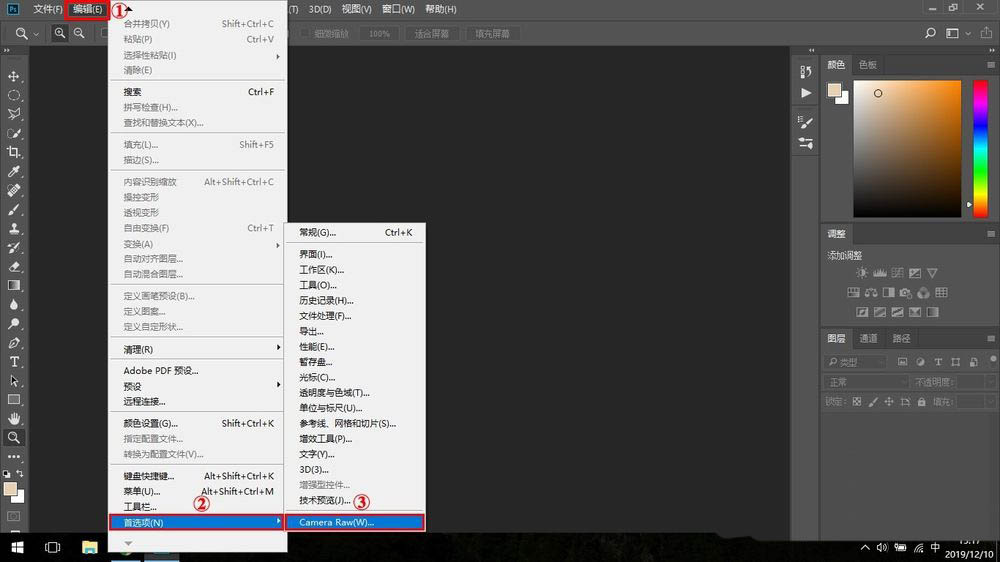Image resolution: width=1000 pixels, height=562 pixels.
Task: Select the Zoom tool in toolbox
Action: coord(13,438)
